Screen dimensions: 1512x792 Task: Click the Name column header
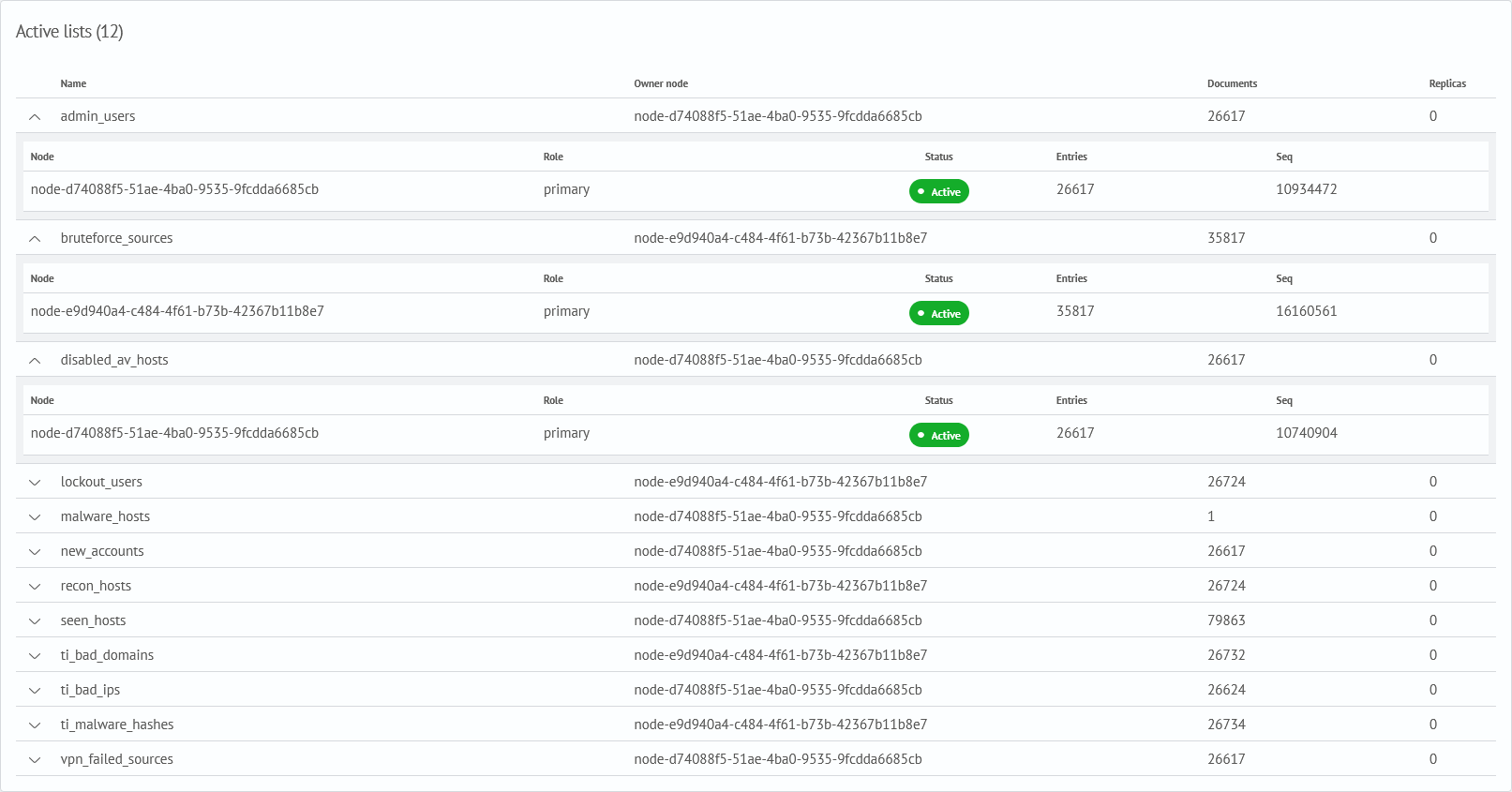click(x=73, y=83)
